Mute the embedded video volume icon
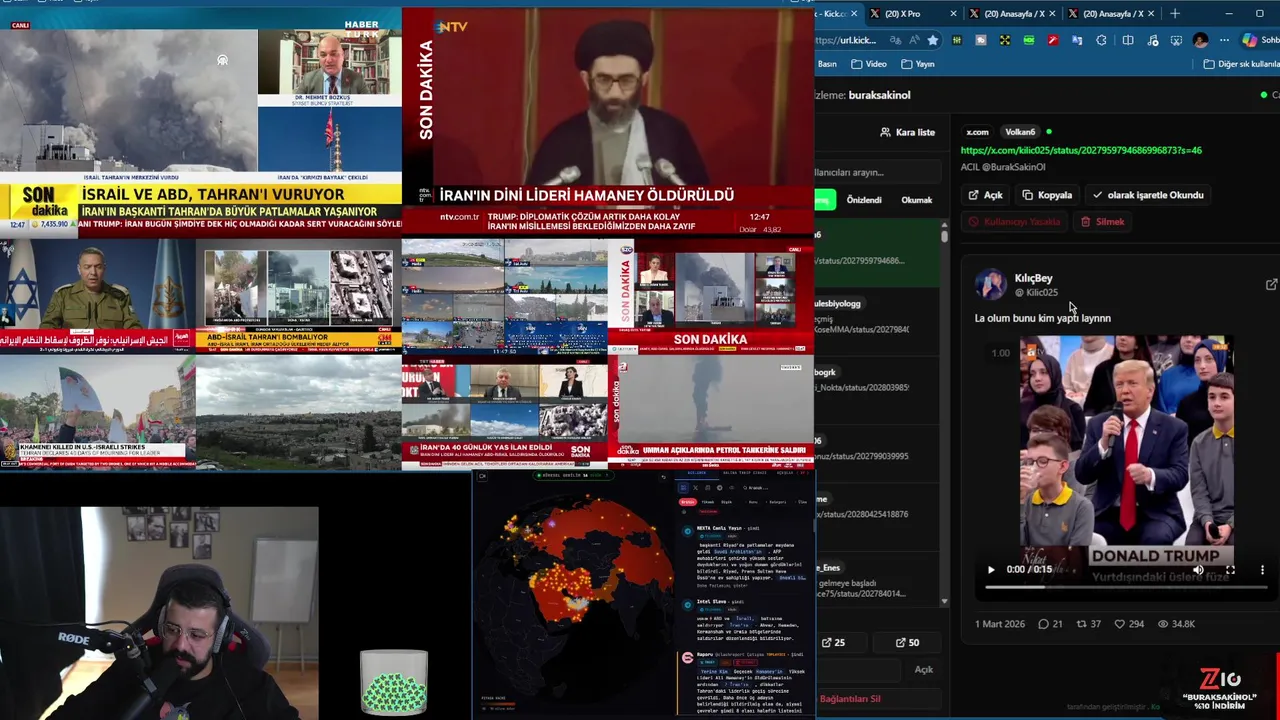The image size is (1280, 720). (x=1198, y=570)
